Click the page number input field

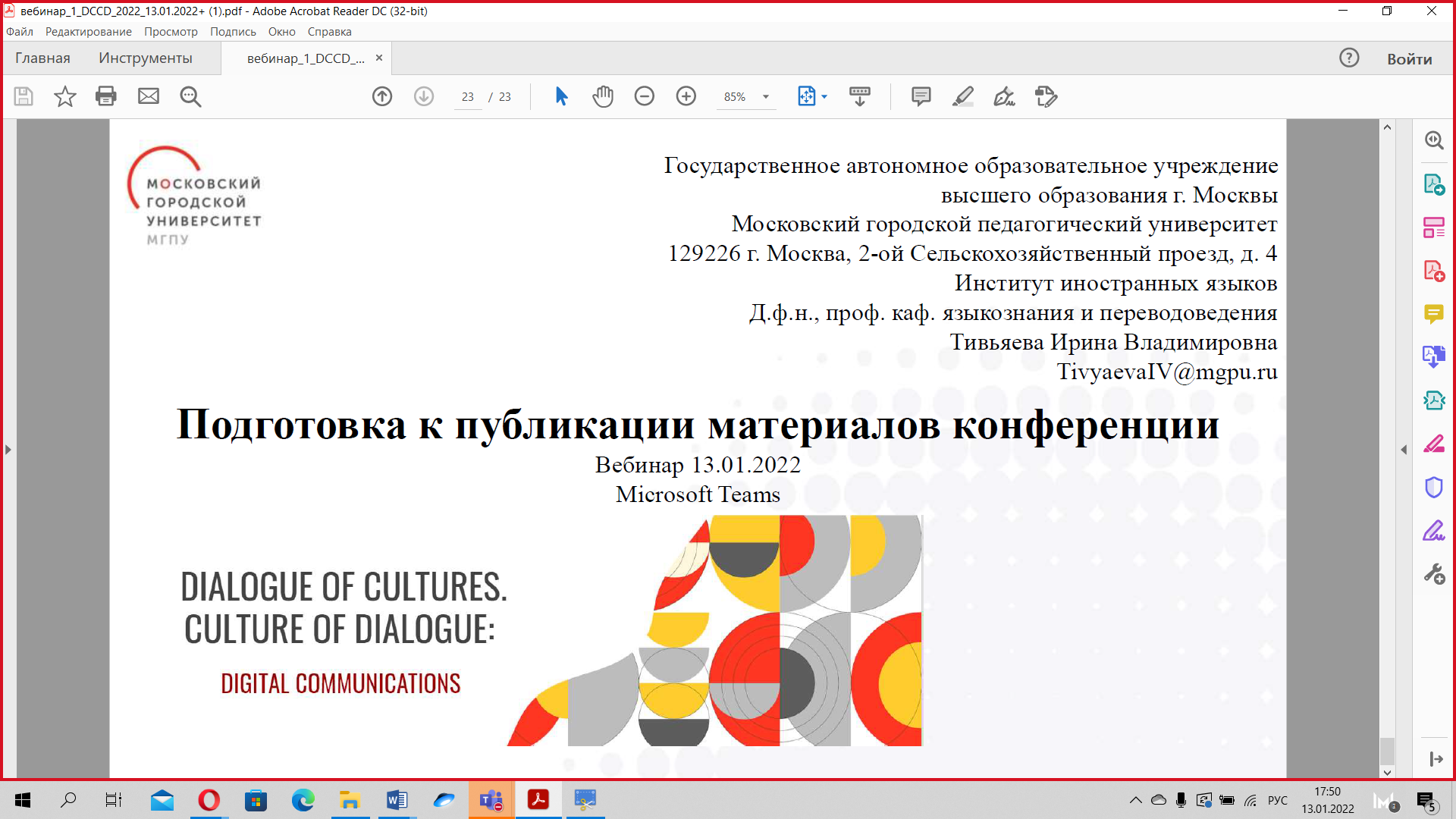(468, 97)
